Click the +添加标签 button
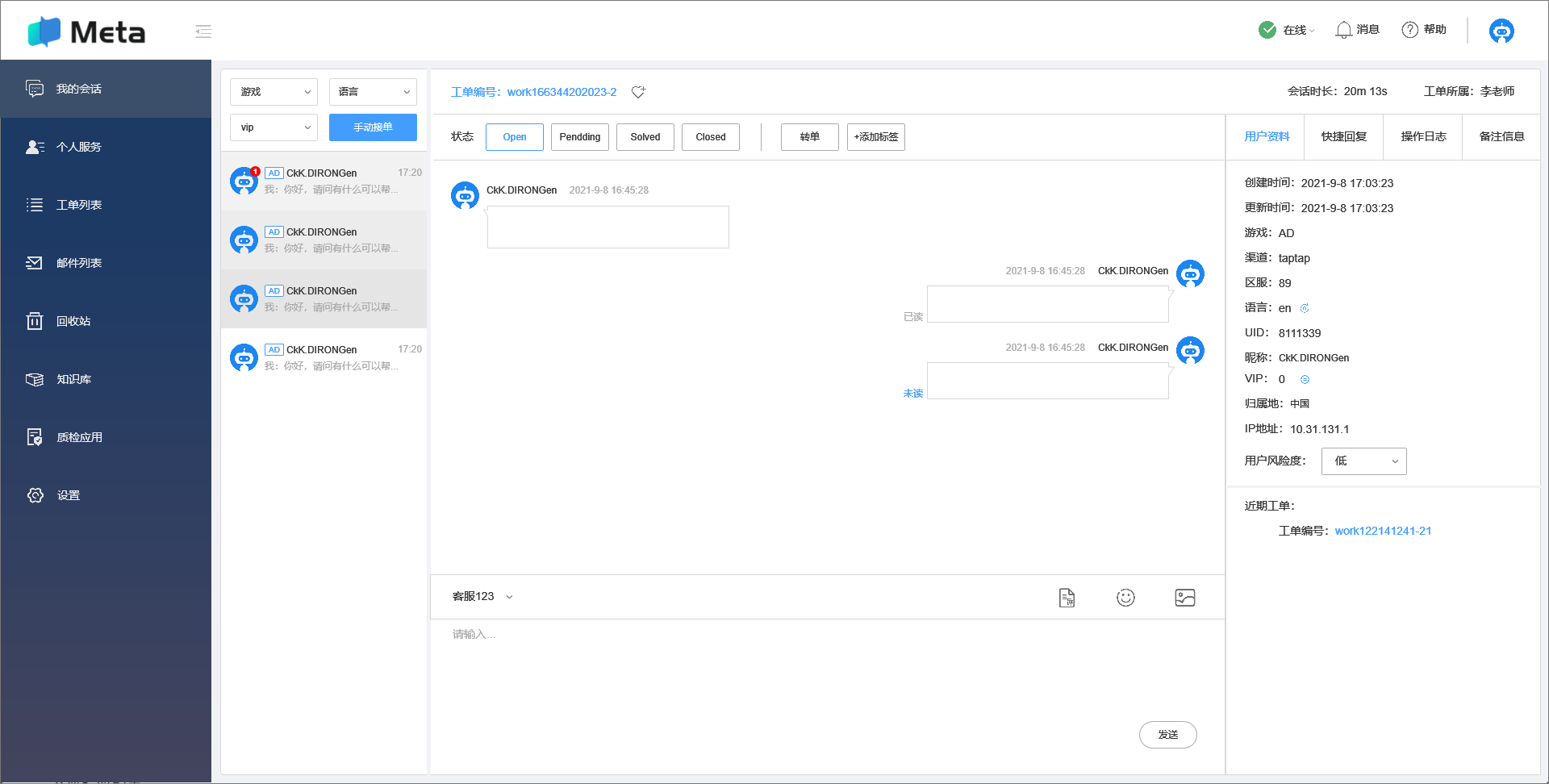Screen dimensions: 1549x784 pyautogui.click(x=876, y=137)
